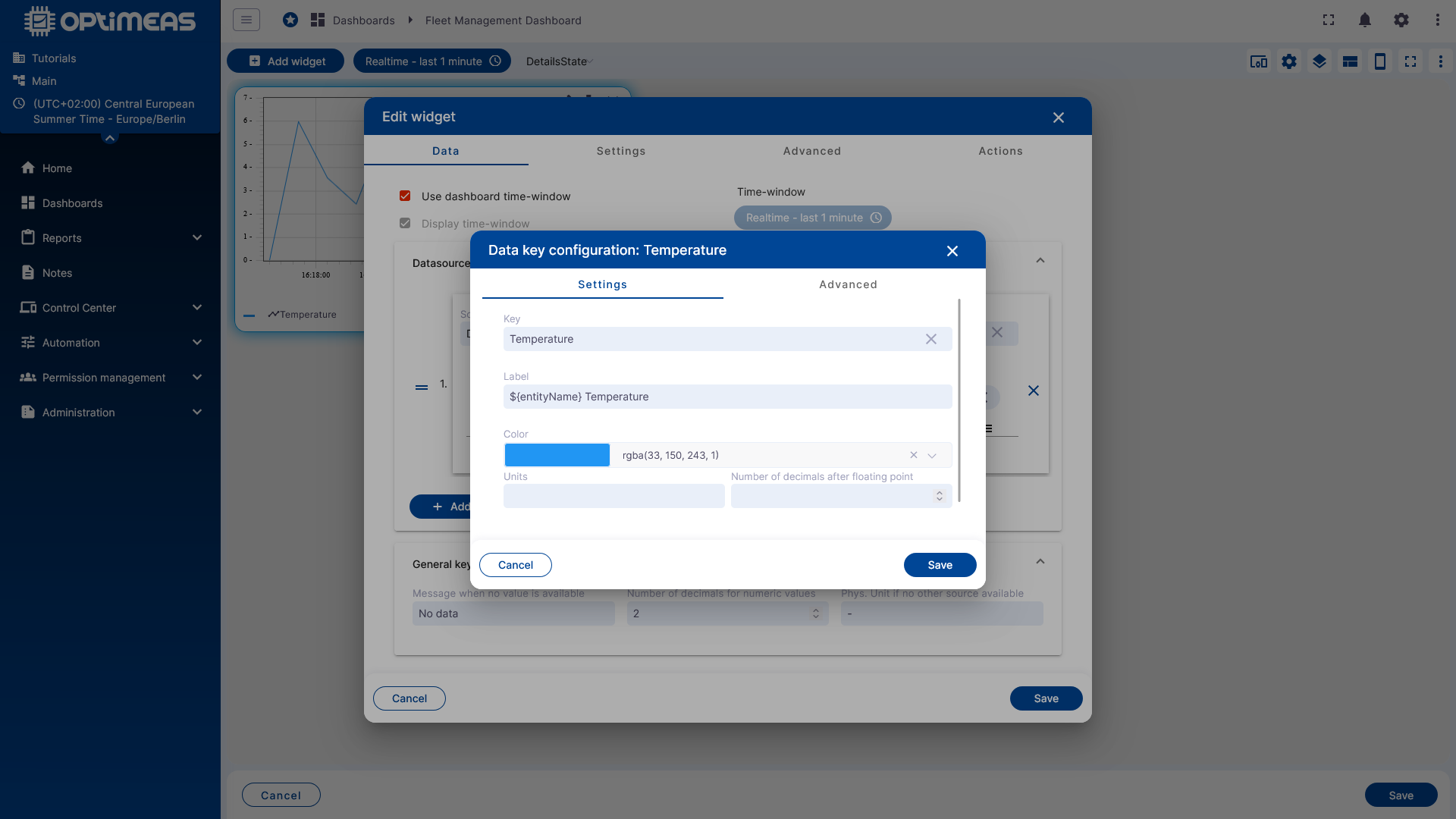This screenshot has width=1456, height=819.
Task: Toggle the sidebar hamburger menu button
Action: pos(246,20)
